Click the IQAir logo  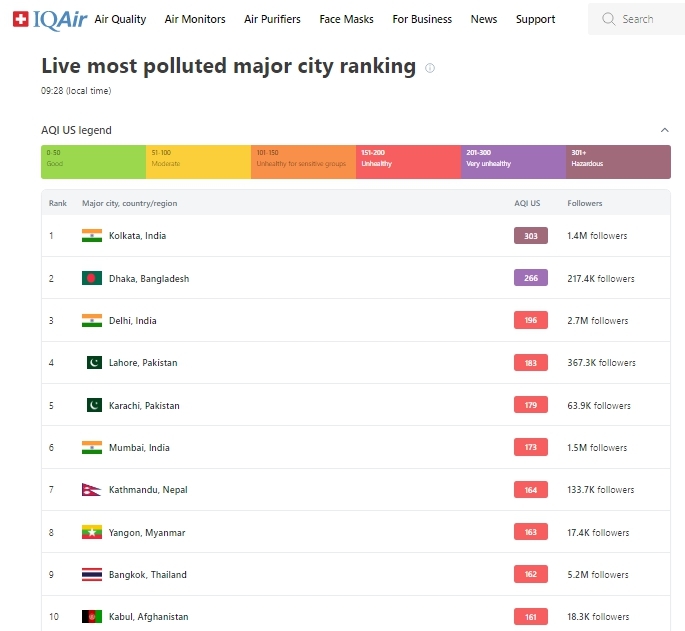point(49,18)
